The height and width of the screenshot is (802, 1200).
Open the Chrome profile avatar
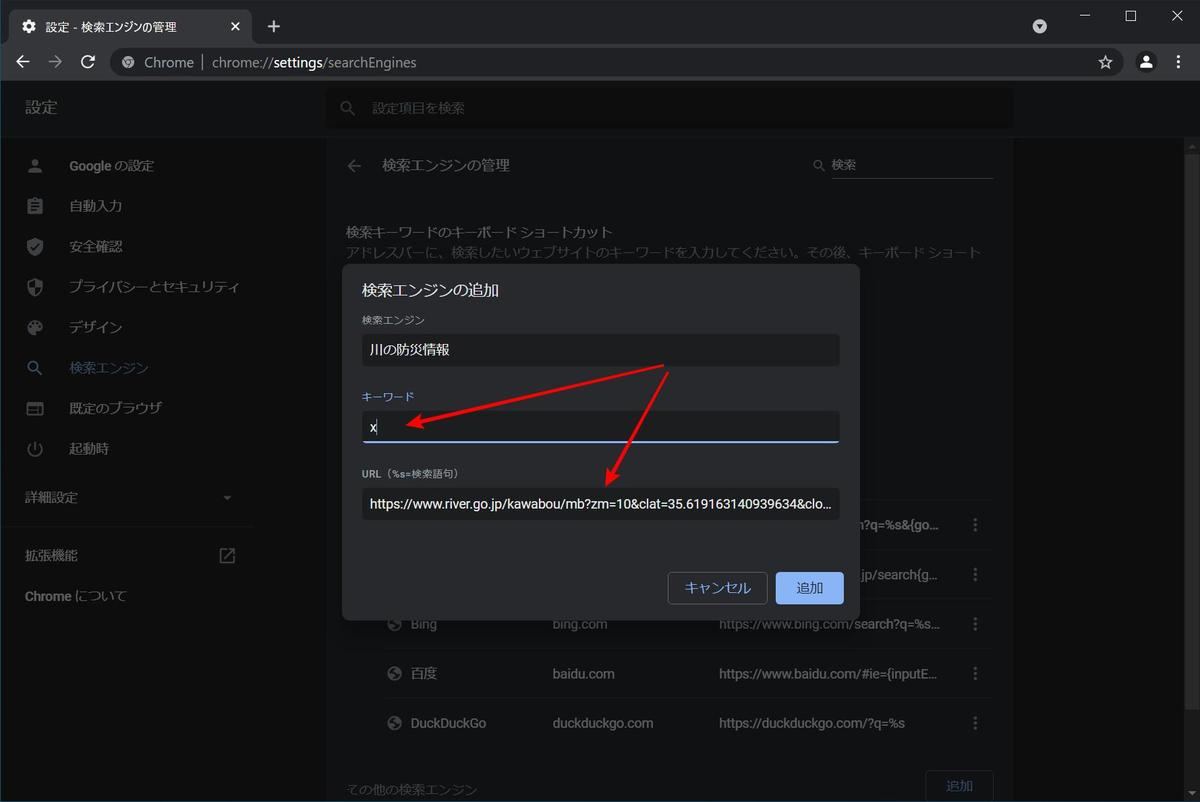1146,62
